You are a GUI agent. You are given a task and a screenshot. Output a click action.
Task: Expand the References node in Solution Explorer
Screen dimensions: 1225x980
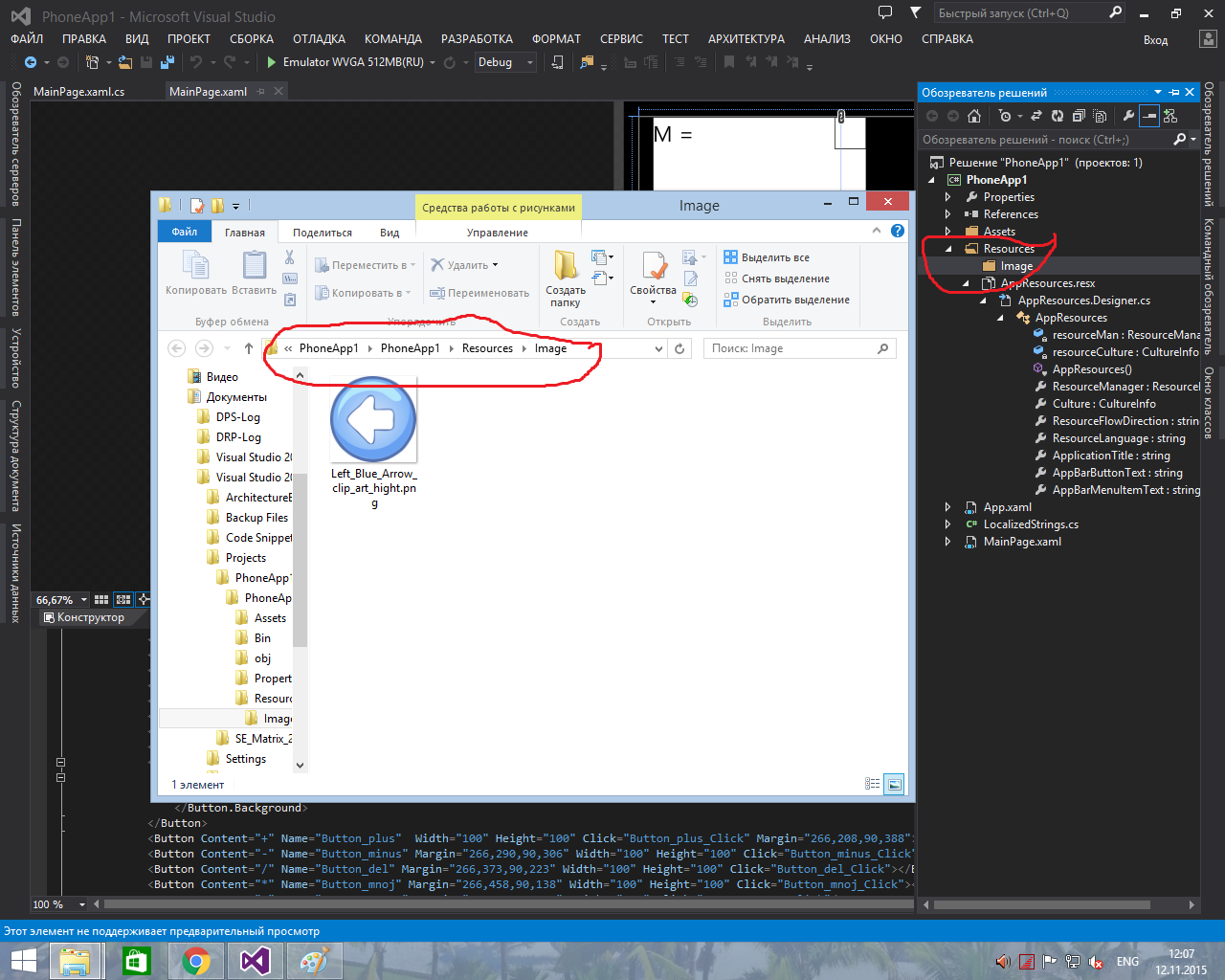point(947,214)
